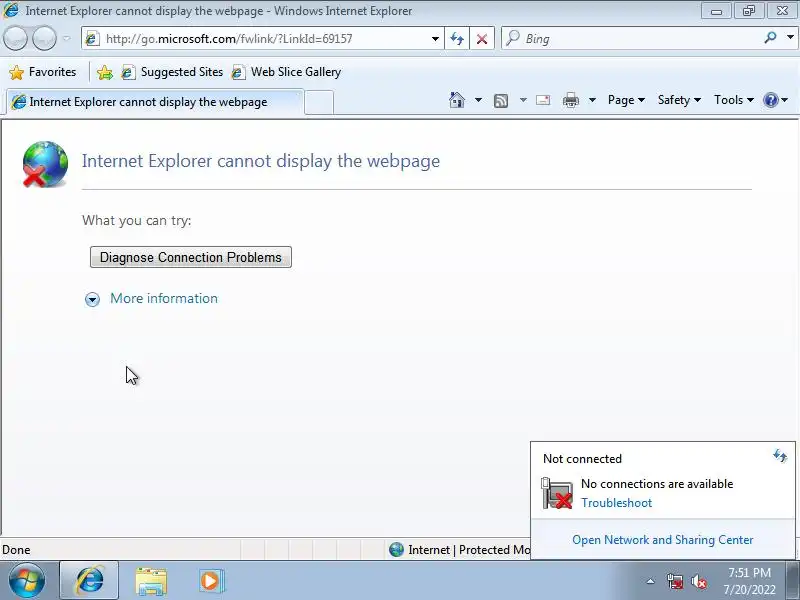This screenshot has width=800, height=600.
Task: Click the red Stop loading button
Action: pos(482,39)
